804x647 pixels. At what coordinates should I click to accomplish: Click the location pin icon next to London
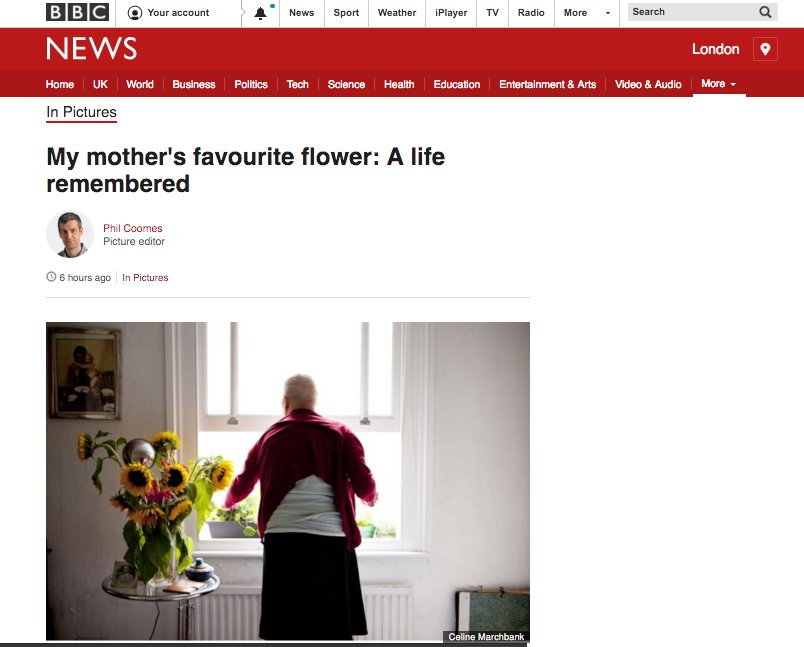click(x=765, y=49)
